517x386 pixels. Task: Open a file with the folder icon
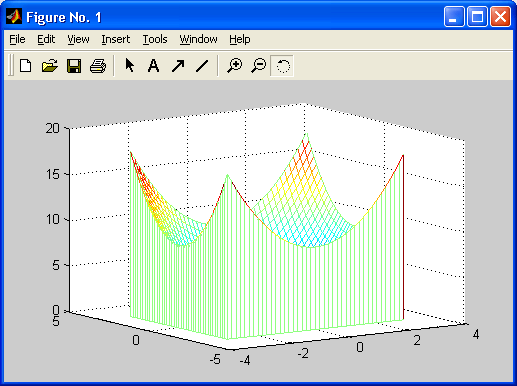click(50, 66)
